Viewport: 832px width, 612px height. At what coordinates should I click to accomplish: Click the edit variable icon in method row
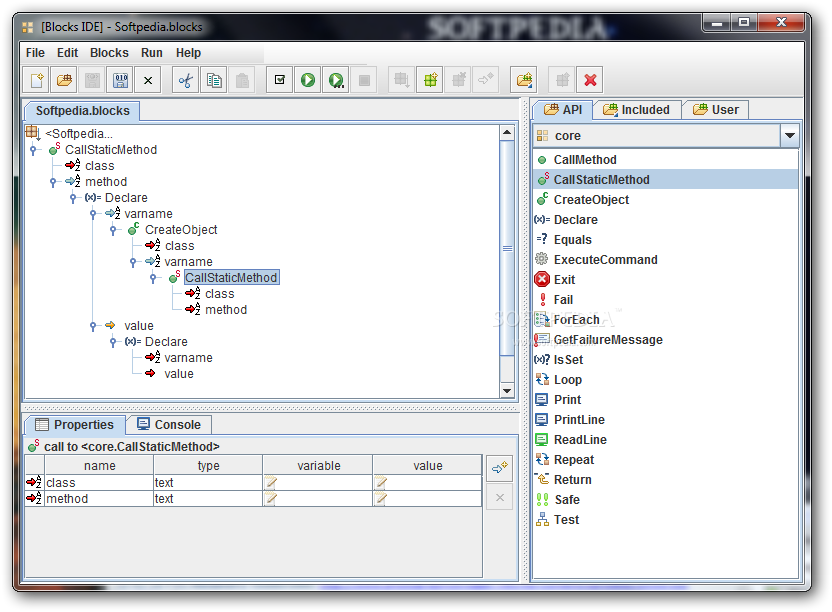point(271,498)
